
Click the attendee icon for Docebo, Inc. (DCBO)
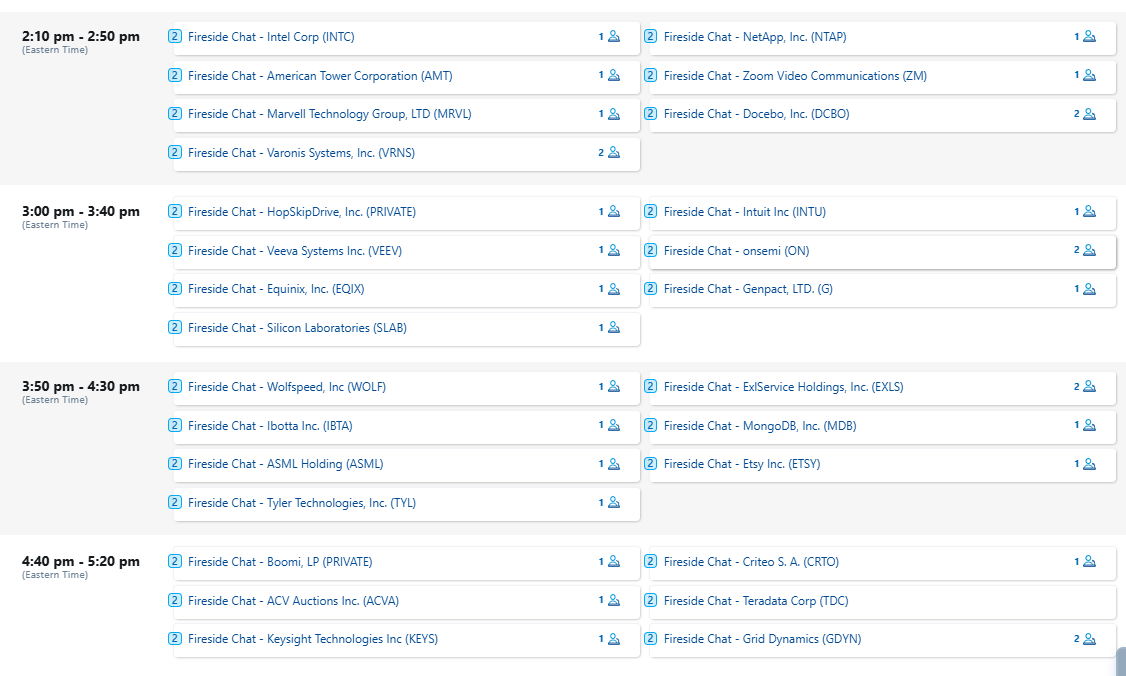click(x=1089, y=114)
